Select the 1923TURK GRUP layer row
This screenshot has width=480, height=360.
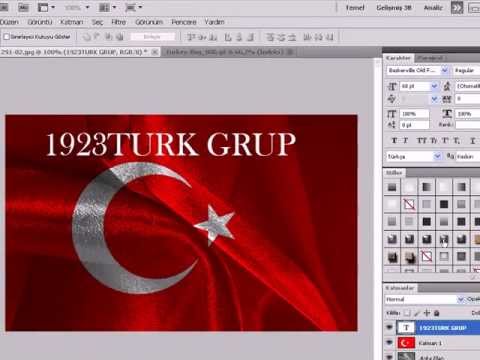[x=432, y=328]
